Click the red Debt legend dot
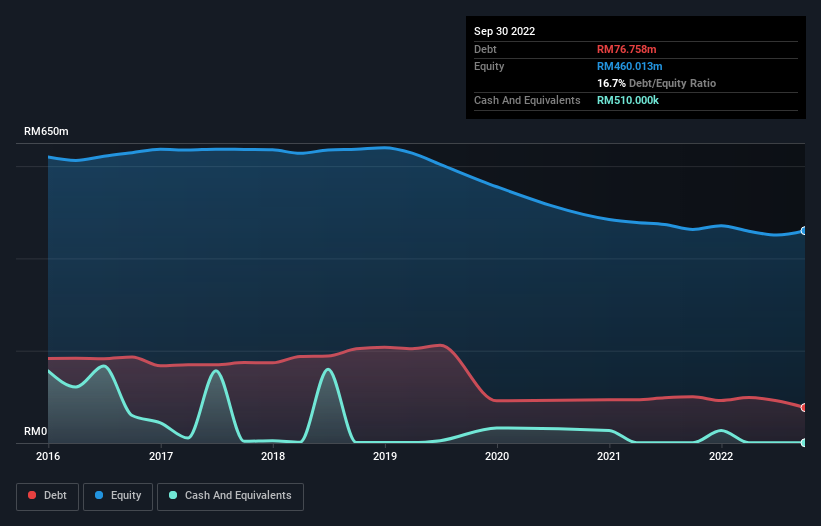Image resolution: width=821 pixels, height=526 pixels. tap(32, 495)
